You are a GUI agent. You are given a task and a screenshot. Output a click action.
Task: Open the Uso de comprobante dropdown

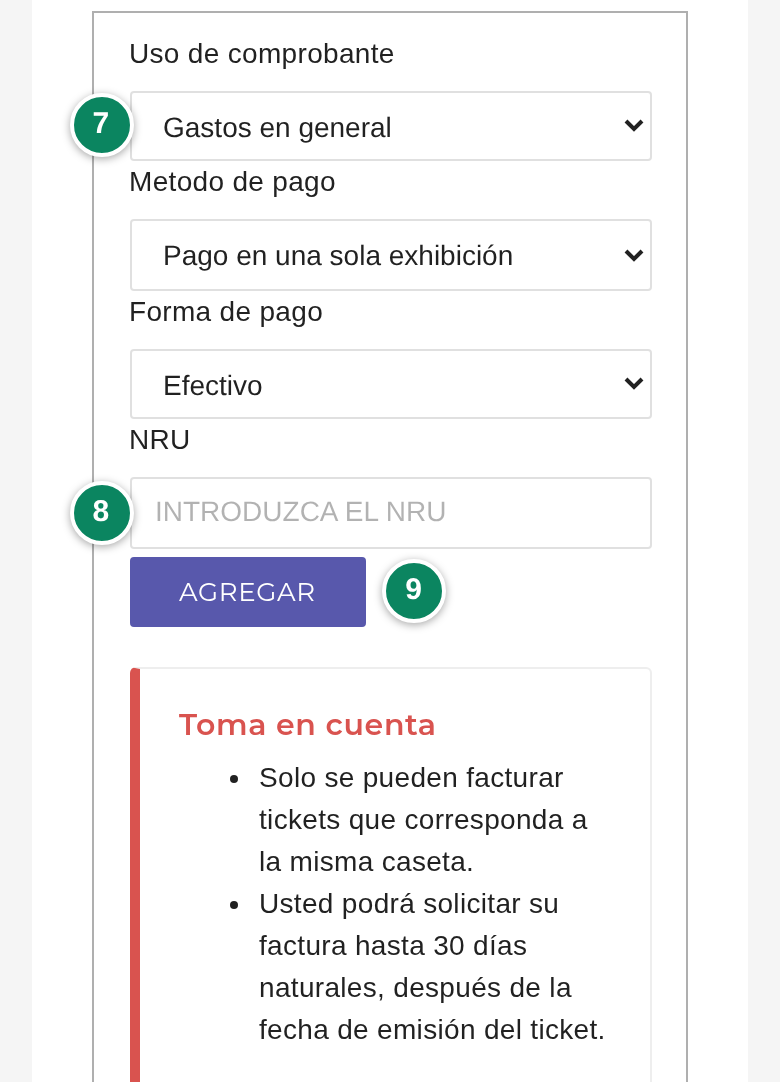391,126
